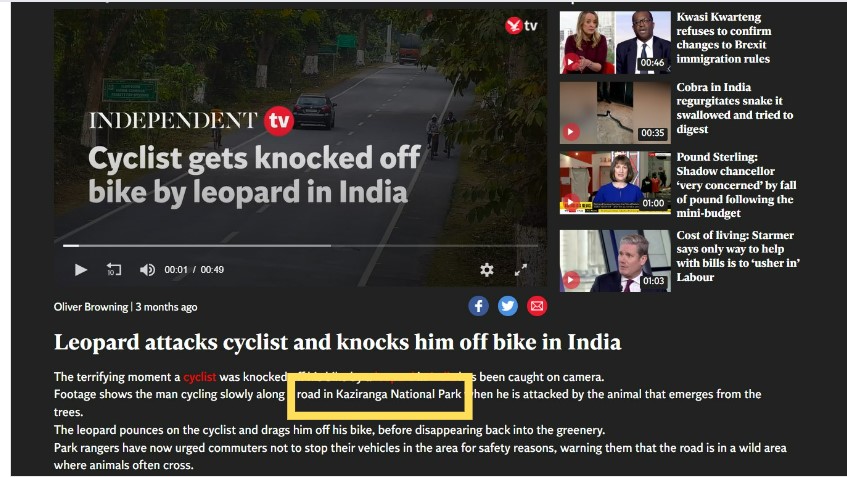Click Independent TV logo in video corner
Image resolution: width=847 pixels, height=477 pixels.
click(x=521, y=25)
